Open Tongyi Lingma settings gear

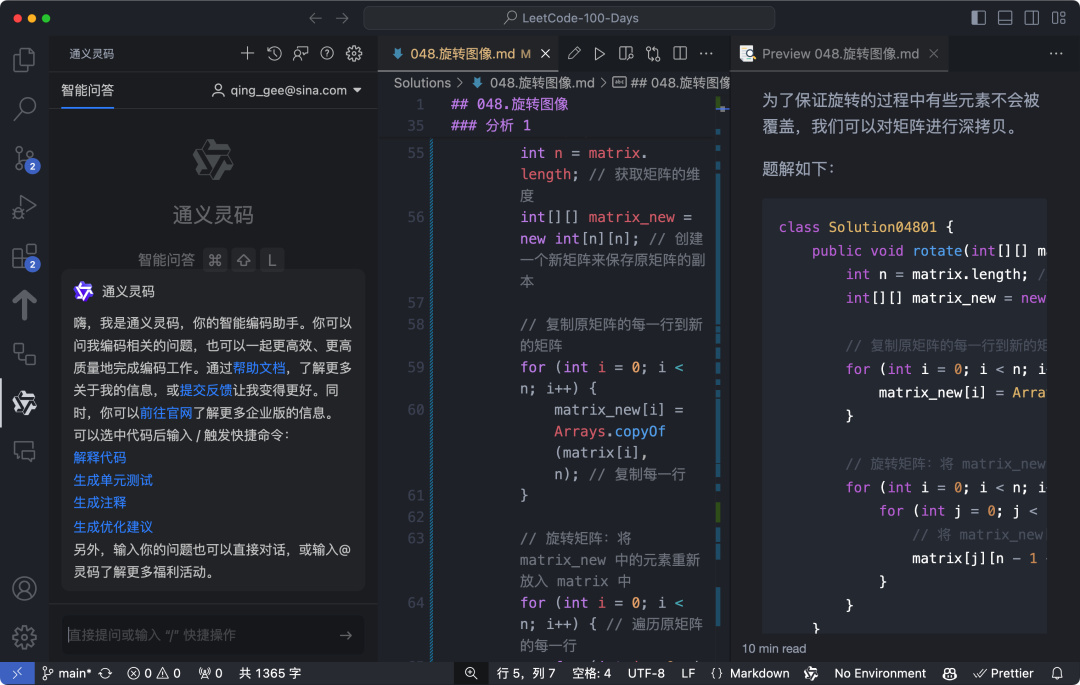354,54
